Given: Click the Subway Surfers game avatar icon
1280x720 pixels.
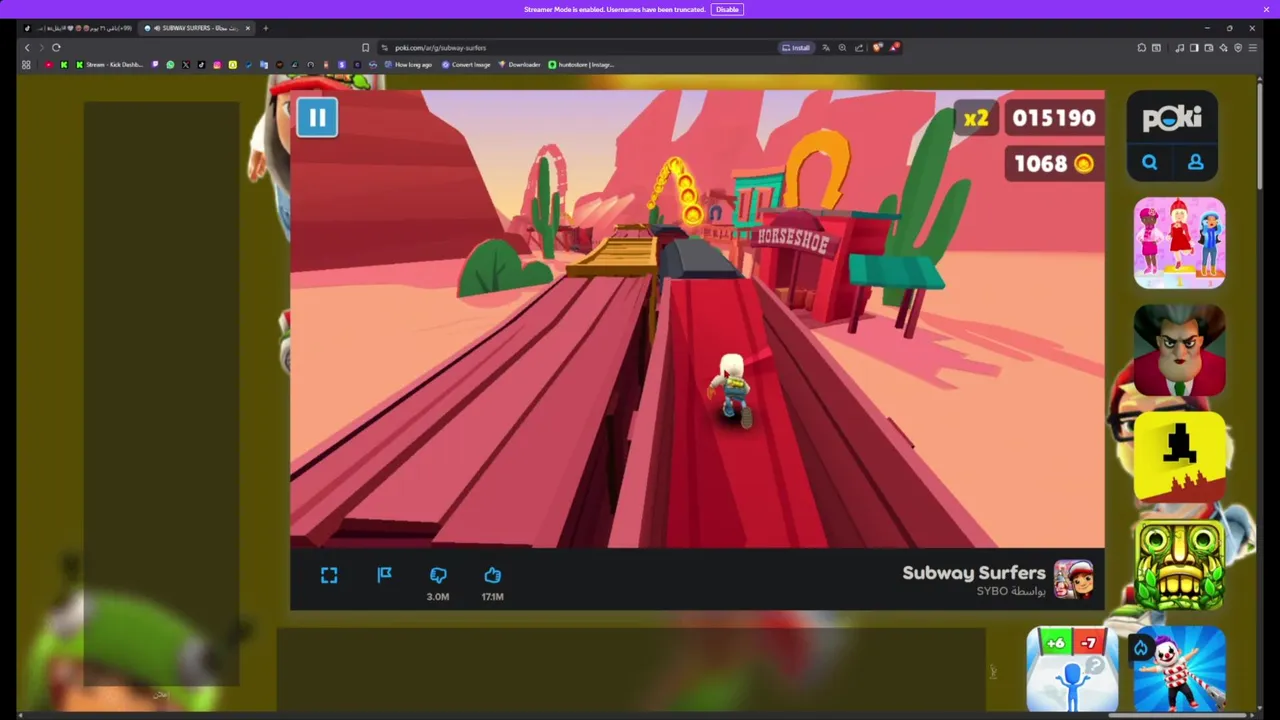Looking at the screenshot, I should point(1074,579).
